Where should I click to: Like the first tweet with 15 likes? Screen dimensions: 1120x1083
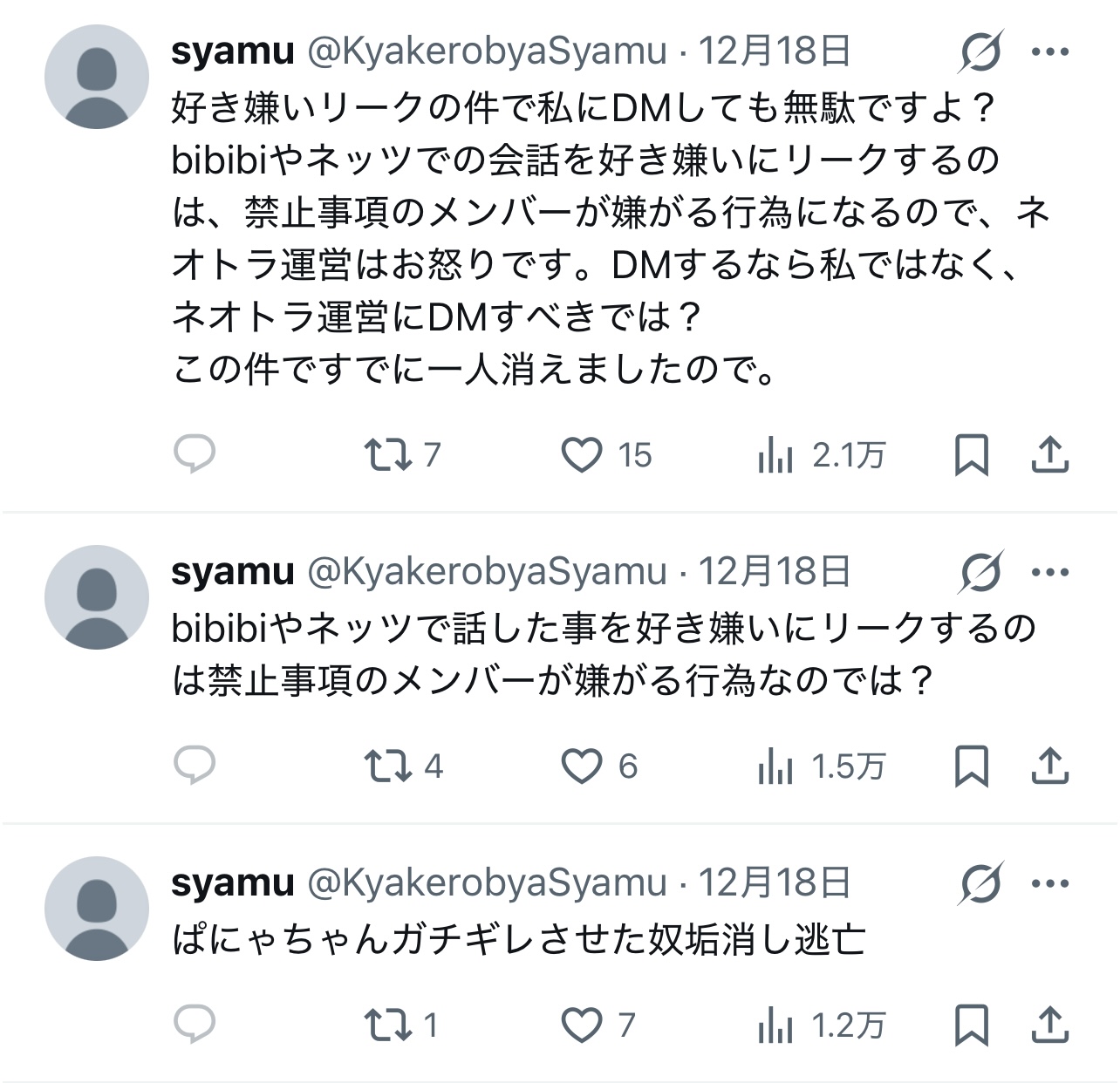pyautogui.click(x=582, y=454)
